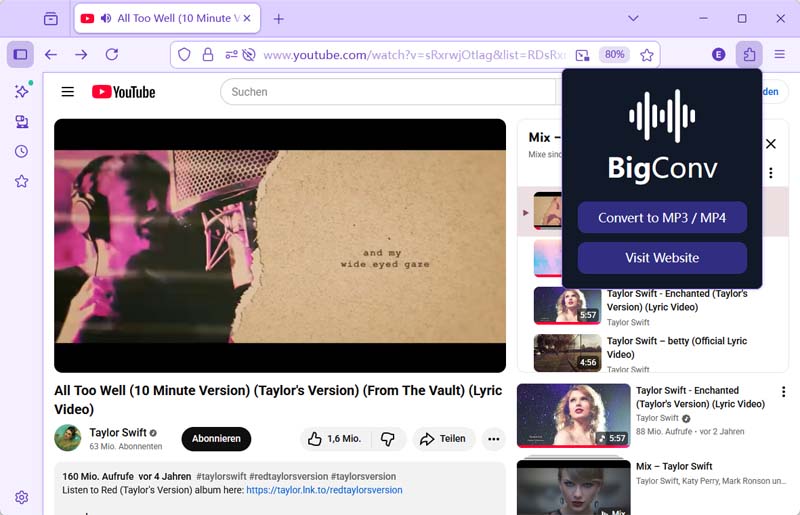Open menu for recommended Enchanted video
Image resolution: width=800 pixels, height=515 pixels.
click(783, 392)
